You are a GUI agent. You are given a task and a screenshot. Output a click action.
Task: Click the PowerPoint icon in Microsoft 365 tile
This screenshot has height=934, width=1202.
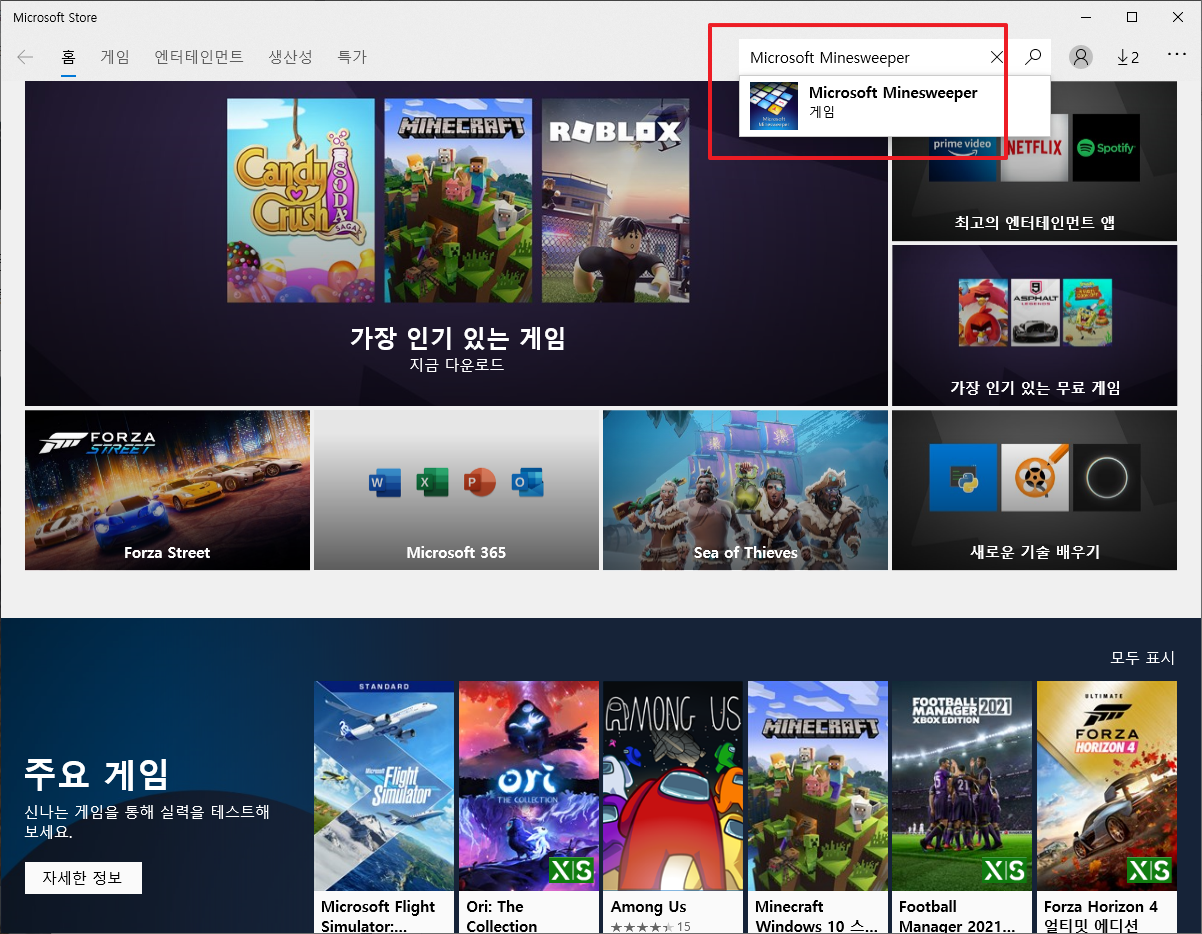click(x=480, y=482)
